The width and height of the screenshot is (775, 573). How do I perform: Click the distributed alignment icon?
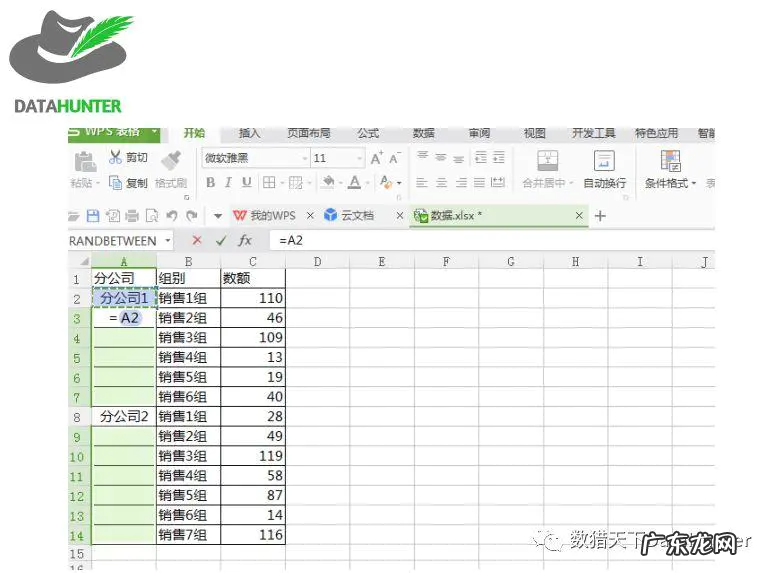coord(498,182)
